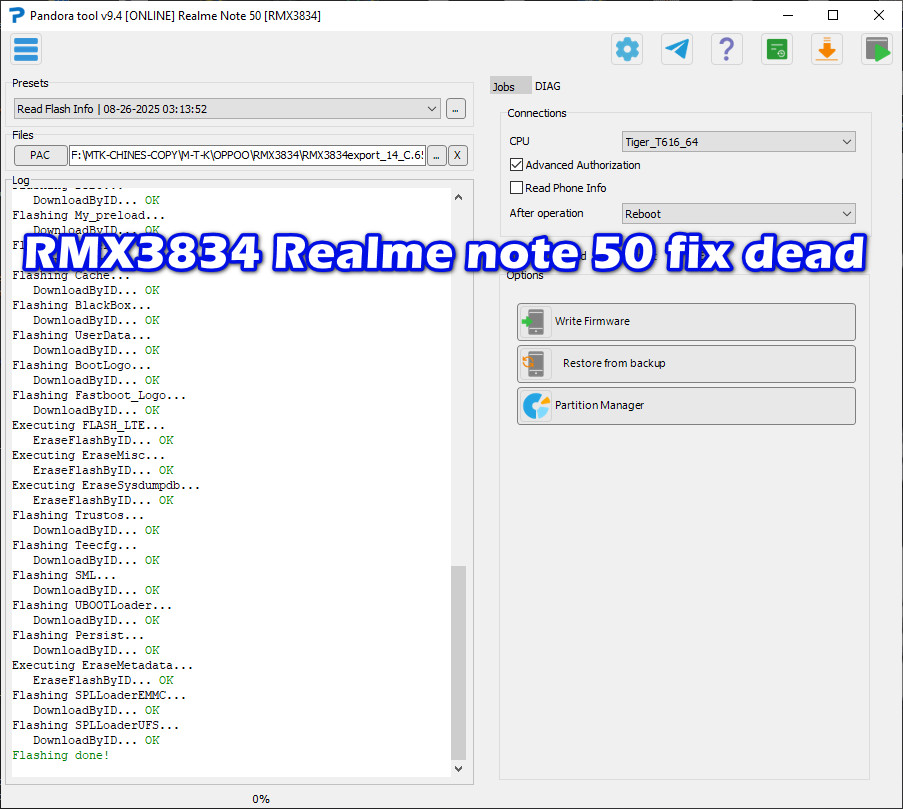Click the Write Firmware button
The image size is (903, 809).
[x=686, y=322]
